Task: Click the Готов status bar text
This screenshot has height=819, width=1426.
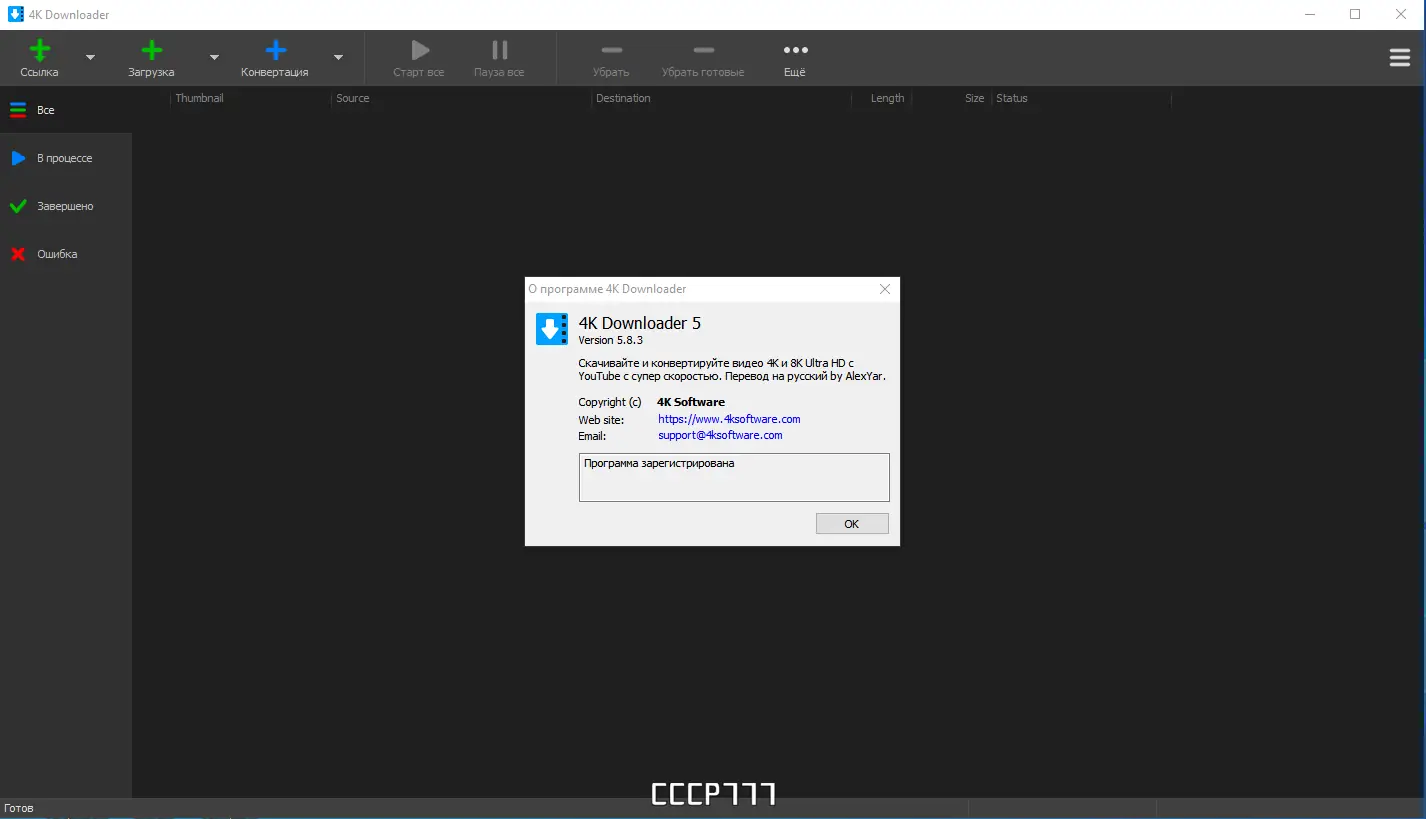Action: click(x=19, y=808)
